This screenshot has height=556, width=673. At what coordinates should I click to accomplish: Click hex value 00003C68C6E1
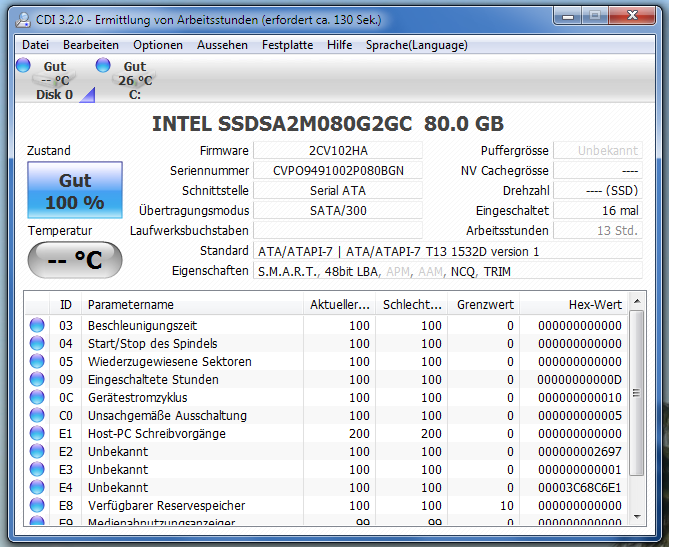(x=579, y=488)
